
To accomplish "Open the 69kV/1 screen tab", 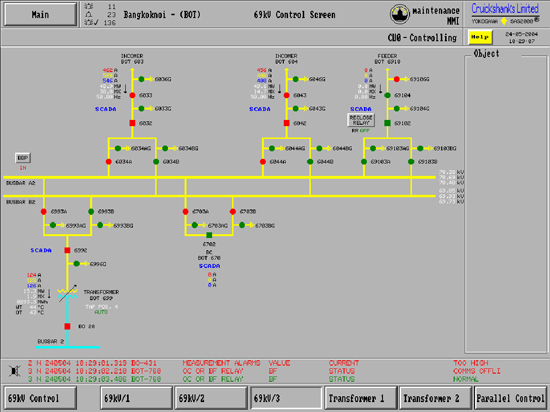I will point(136,398).
